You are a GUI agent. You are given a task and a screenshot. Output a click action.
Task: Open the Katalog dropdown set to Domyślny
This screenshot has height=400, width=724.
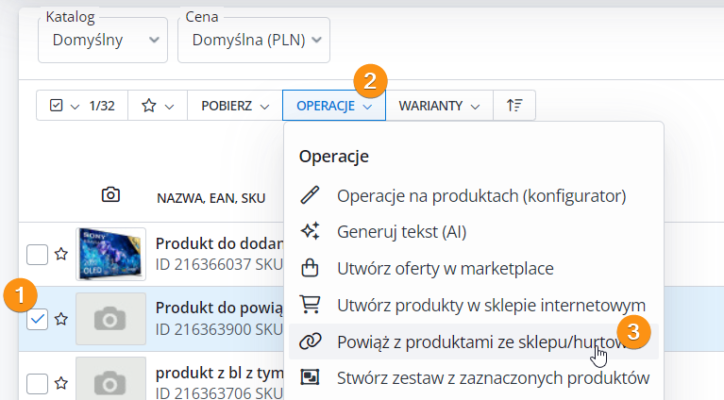(103, 39)
